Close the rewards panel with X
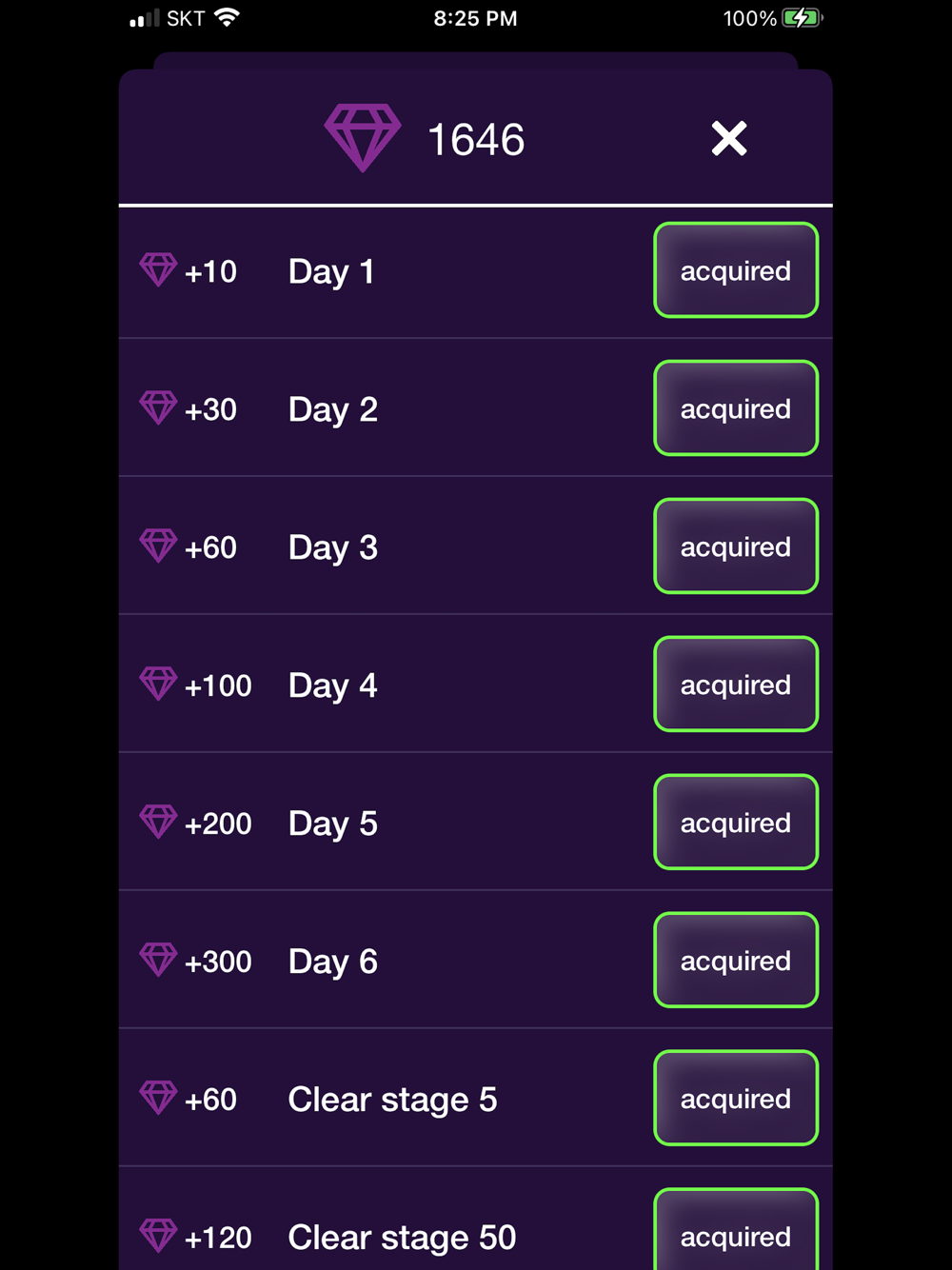Image resolution: width=952 pixels, height=1270 pixels. click(x=729, y=139)
